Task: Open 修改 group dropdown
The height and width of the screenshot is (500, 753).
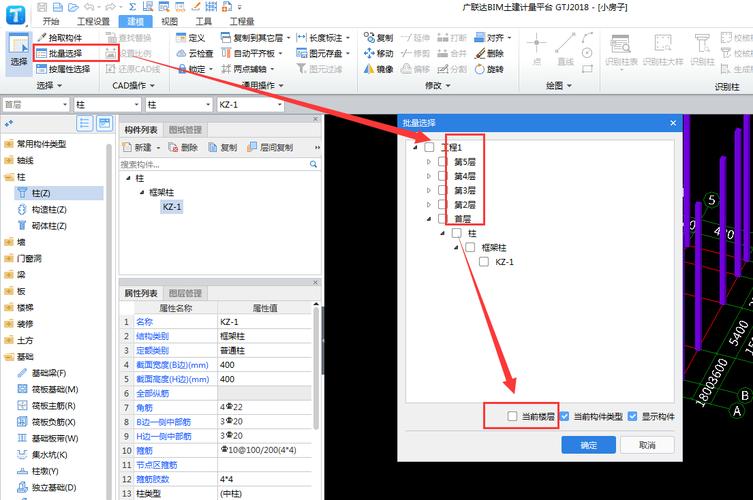Action: click(x=437, y=85)
